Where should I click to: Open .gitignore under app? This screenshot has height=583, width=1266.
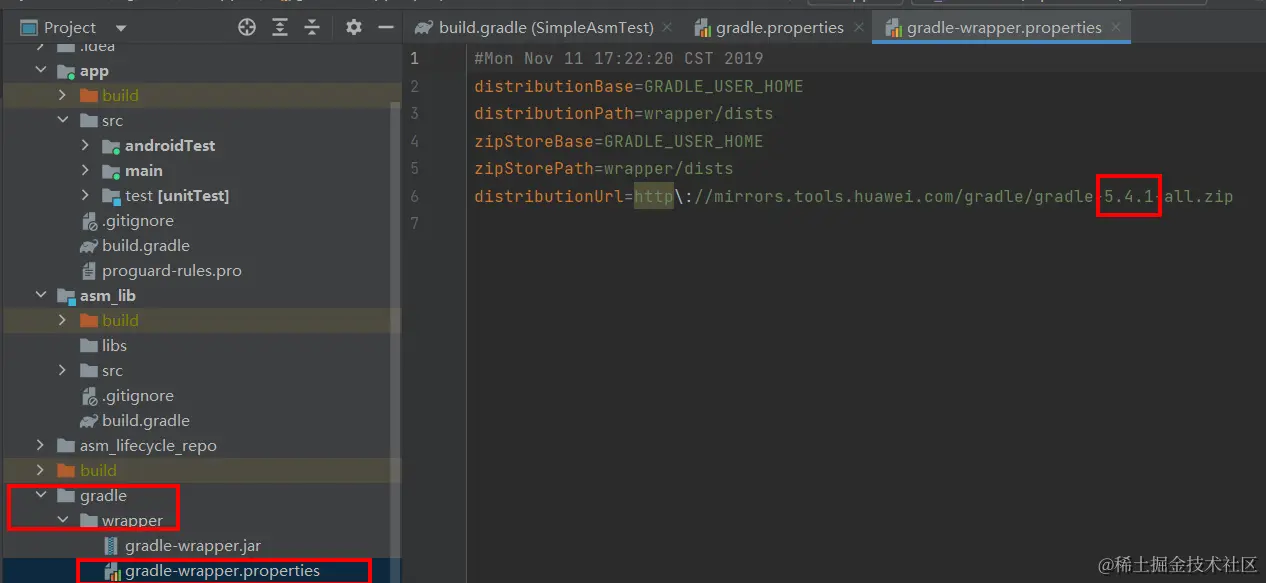pos(138,221)
